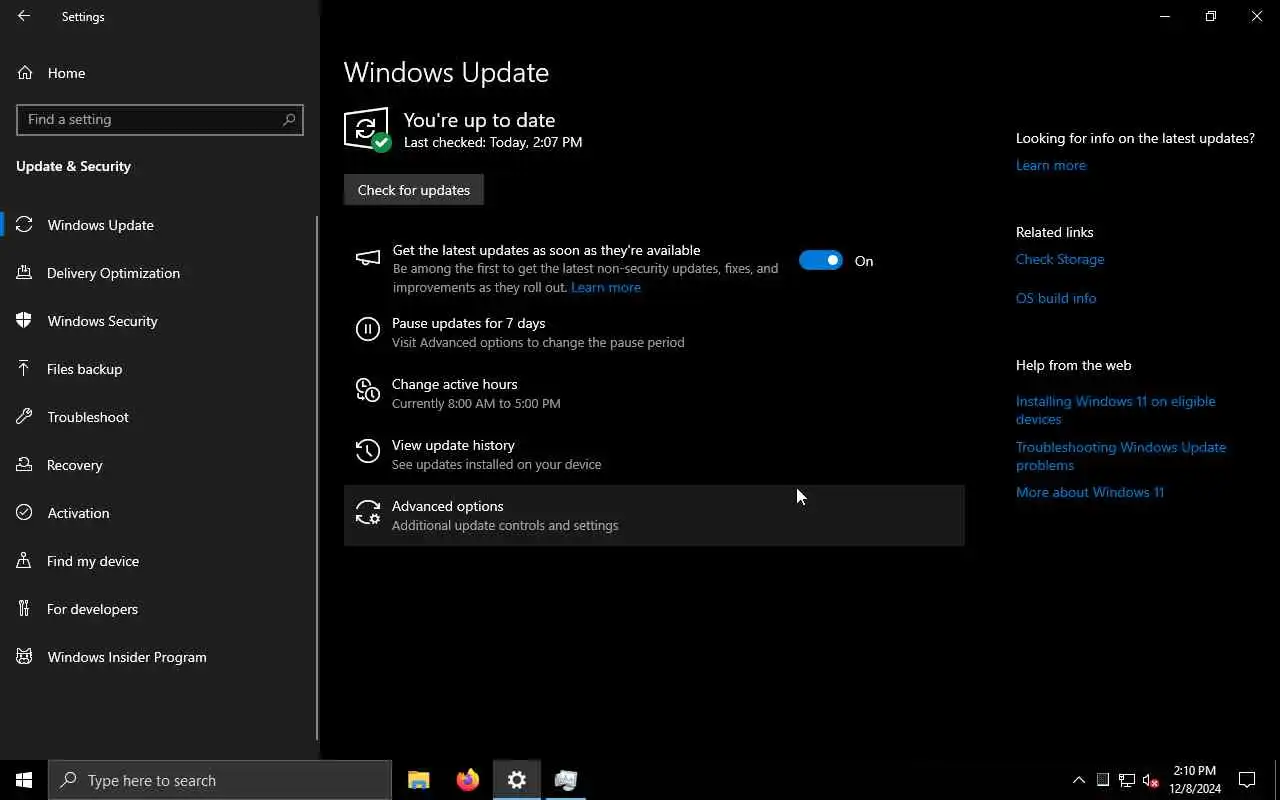Click the Windows Insider Program icon

[x=24, y=657]
